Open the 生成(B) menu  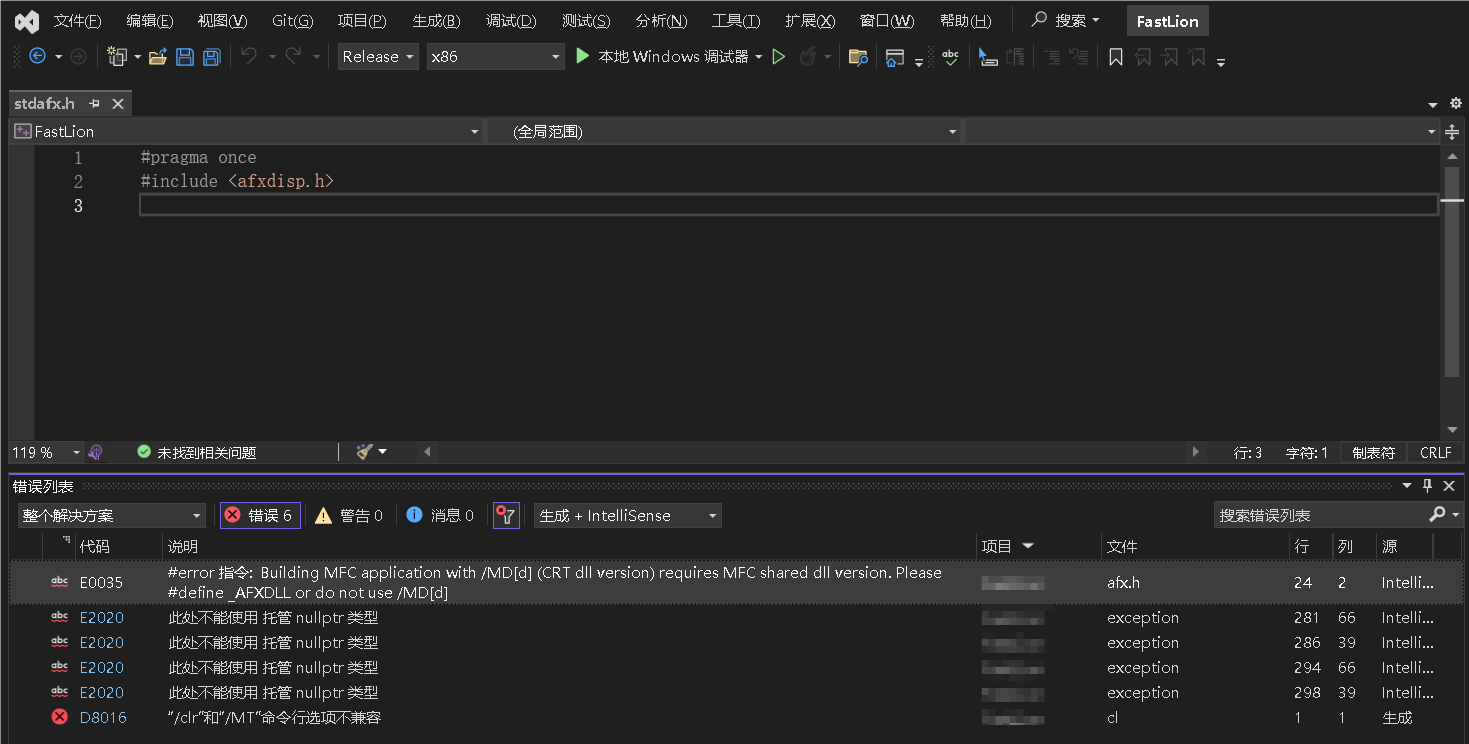point(436,21)
